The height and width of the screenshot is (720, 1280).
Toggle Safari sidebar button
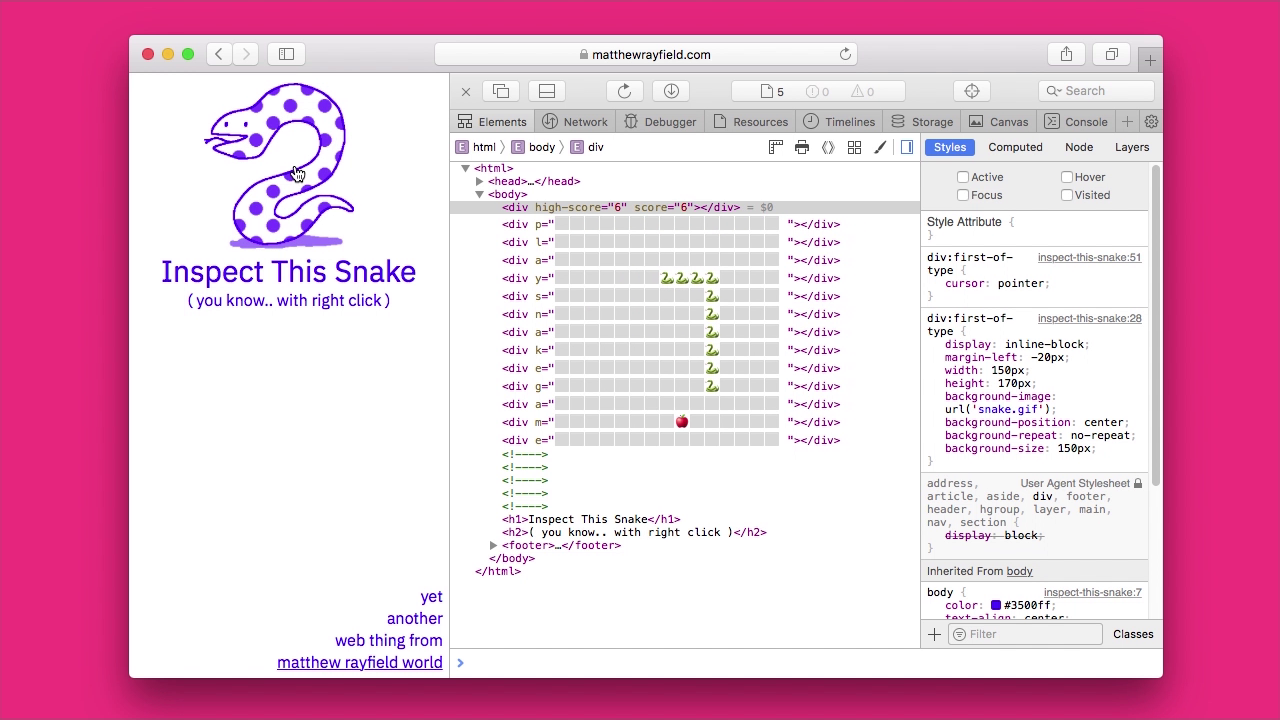[286, 54]
